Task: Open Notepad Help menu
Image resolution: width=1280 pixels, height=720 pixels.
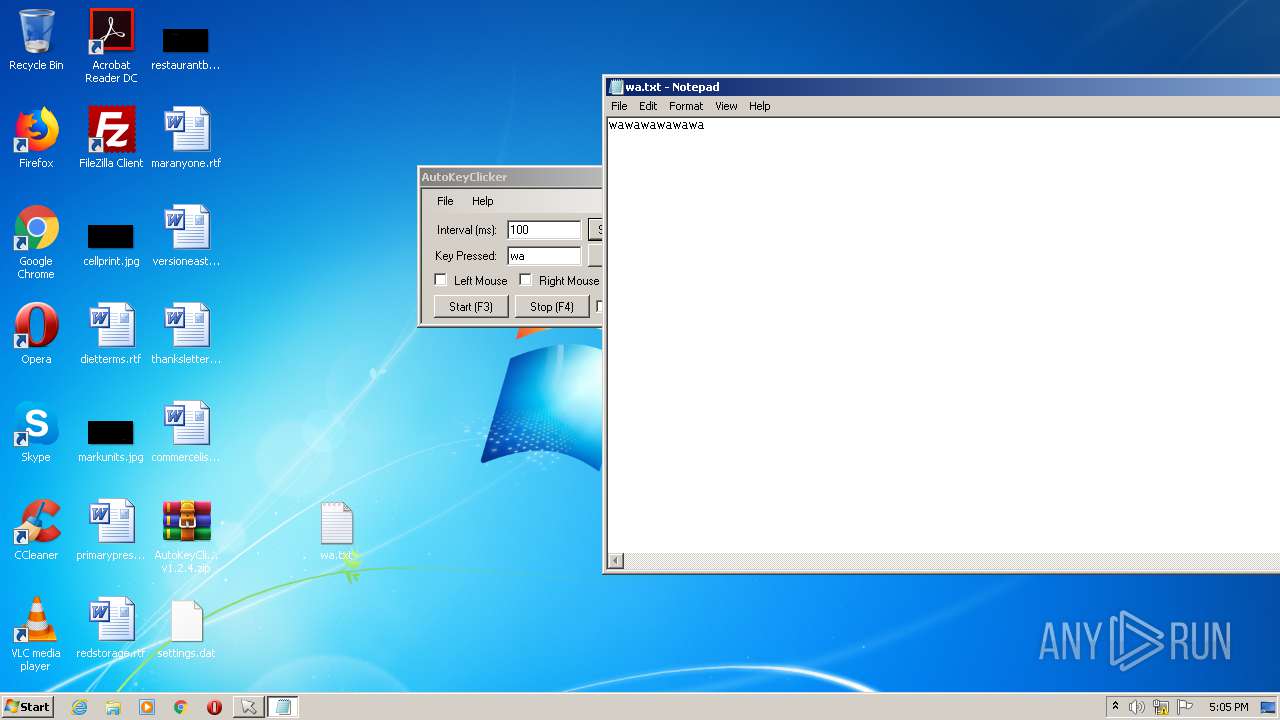Action: point(760,106)
